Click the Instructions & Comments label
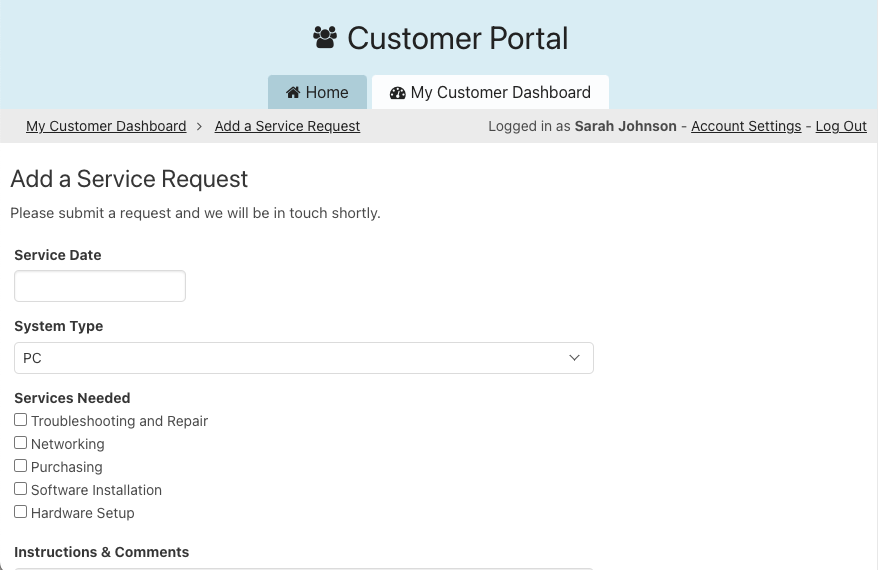878x570 pixels. tap(101, 552)
